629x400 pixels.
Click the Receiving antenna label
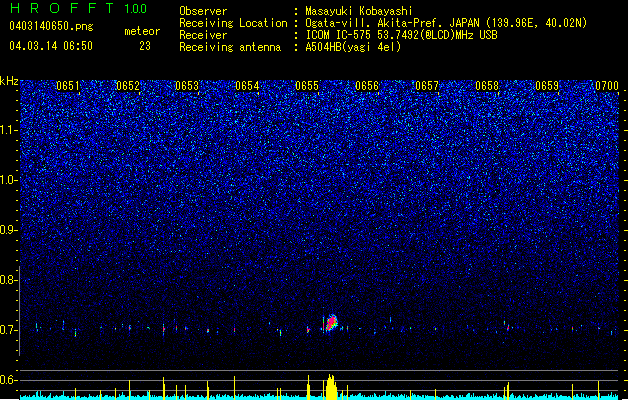[x=230, y=47]
